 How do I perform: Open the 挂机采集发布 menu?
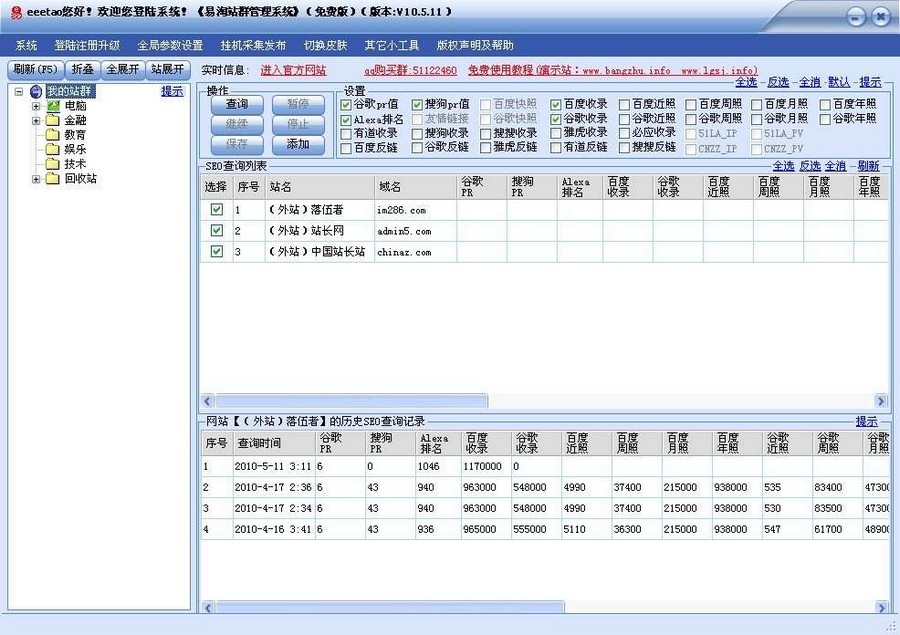coord(253,45)
